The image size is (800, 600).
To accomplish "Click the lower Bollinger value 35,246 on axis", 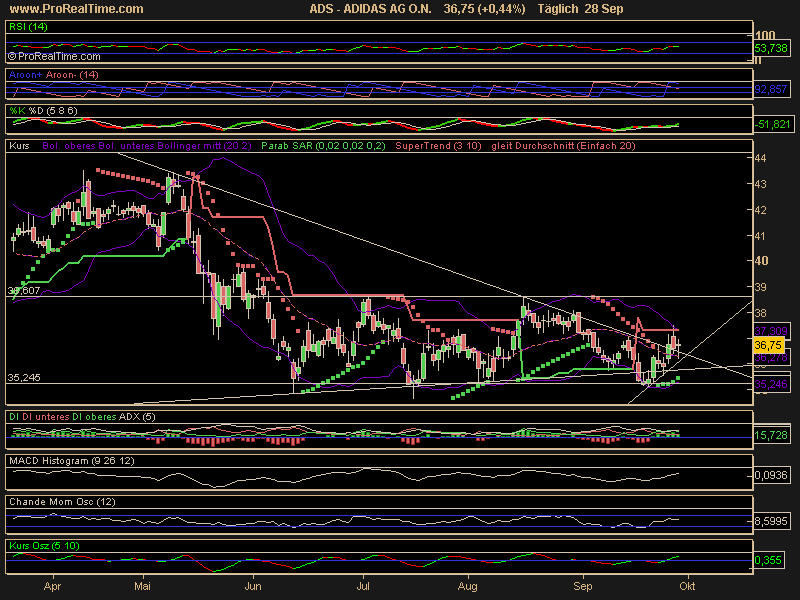I will (771, 384).
